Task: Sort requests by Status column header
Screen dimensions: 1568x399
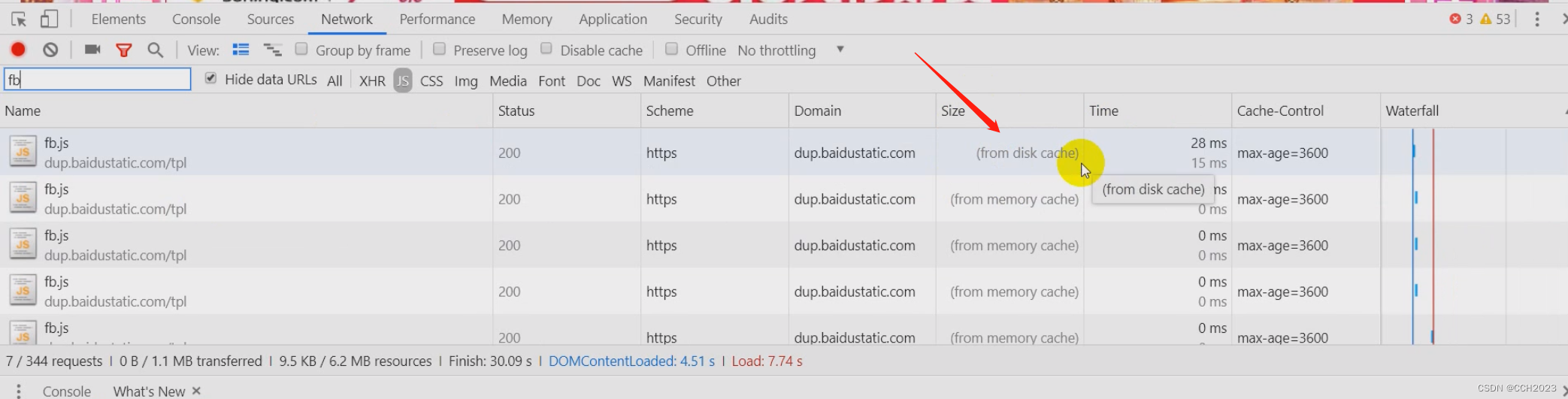Action: 516,111
